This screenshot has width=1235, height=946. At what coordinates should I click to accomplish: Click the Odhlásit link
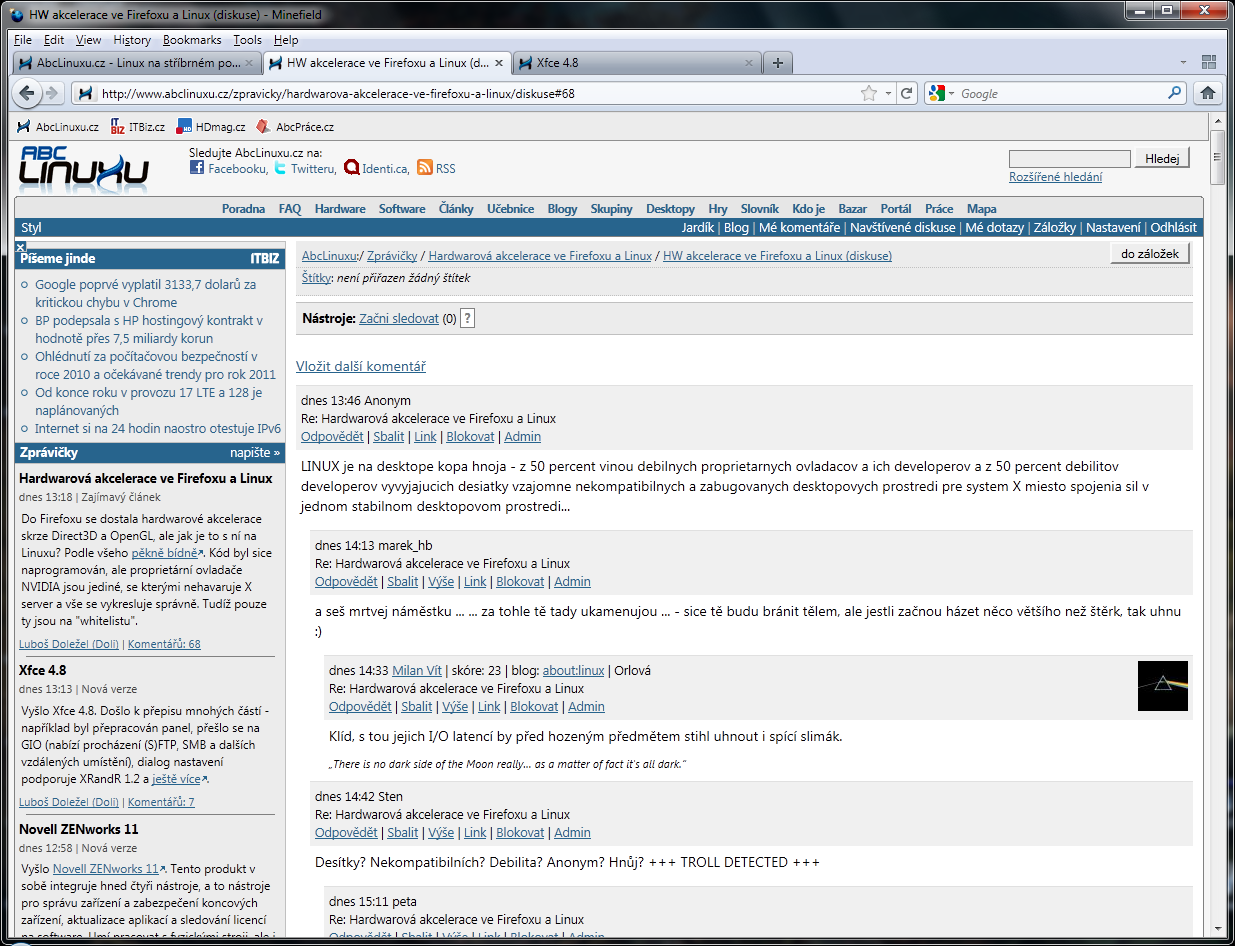(1174, 228)
